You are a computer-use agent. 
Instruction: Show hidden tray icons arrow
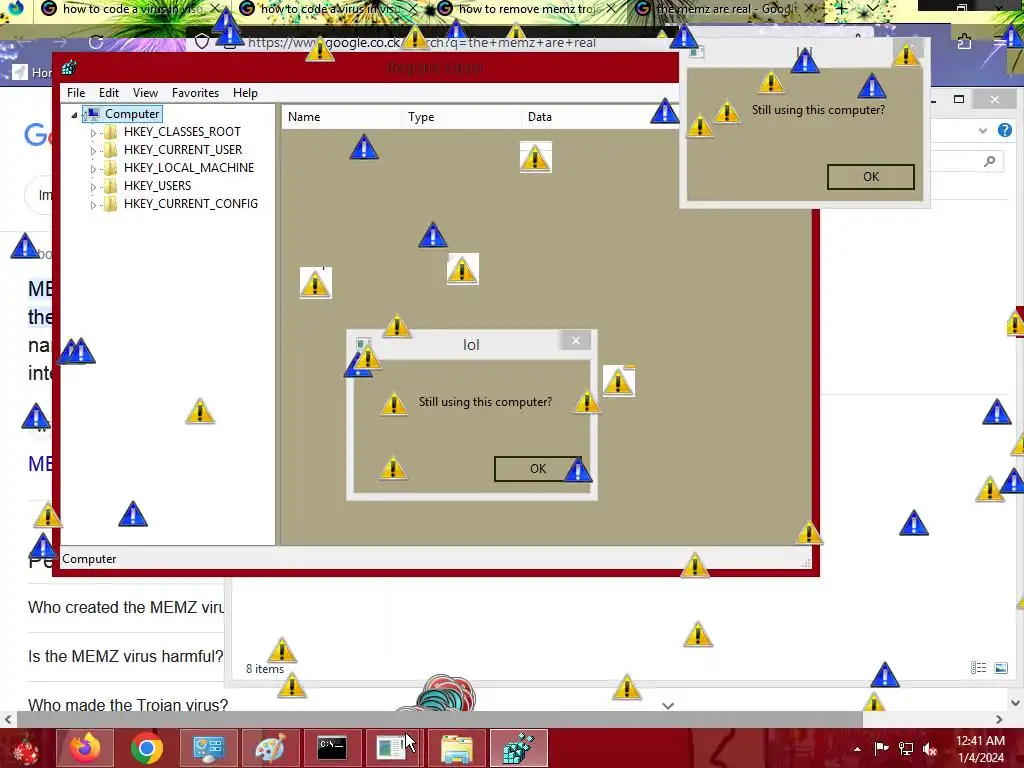857,749
